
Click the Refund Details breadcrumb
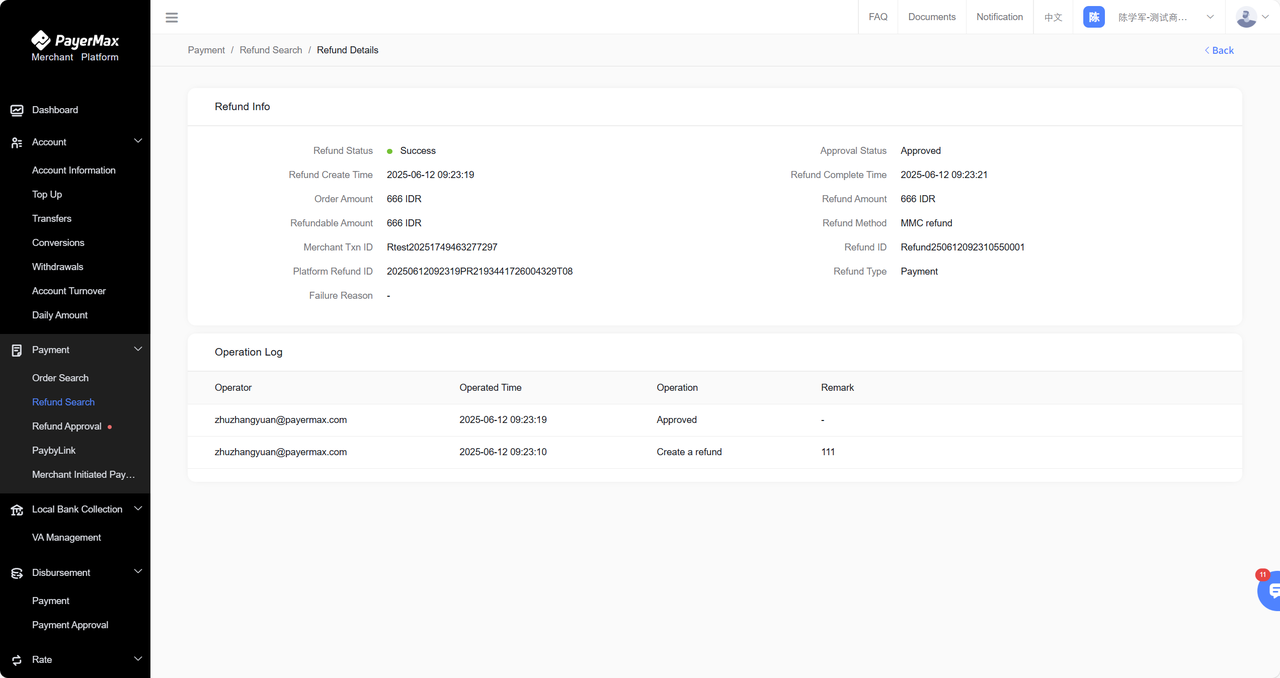click(348, 50)
